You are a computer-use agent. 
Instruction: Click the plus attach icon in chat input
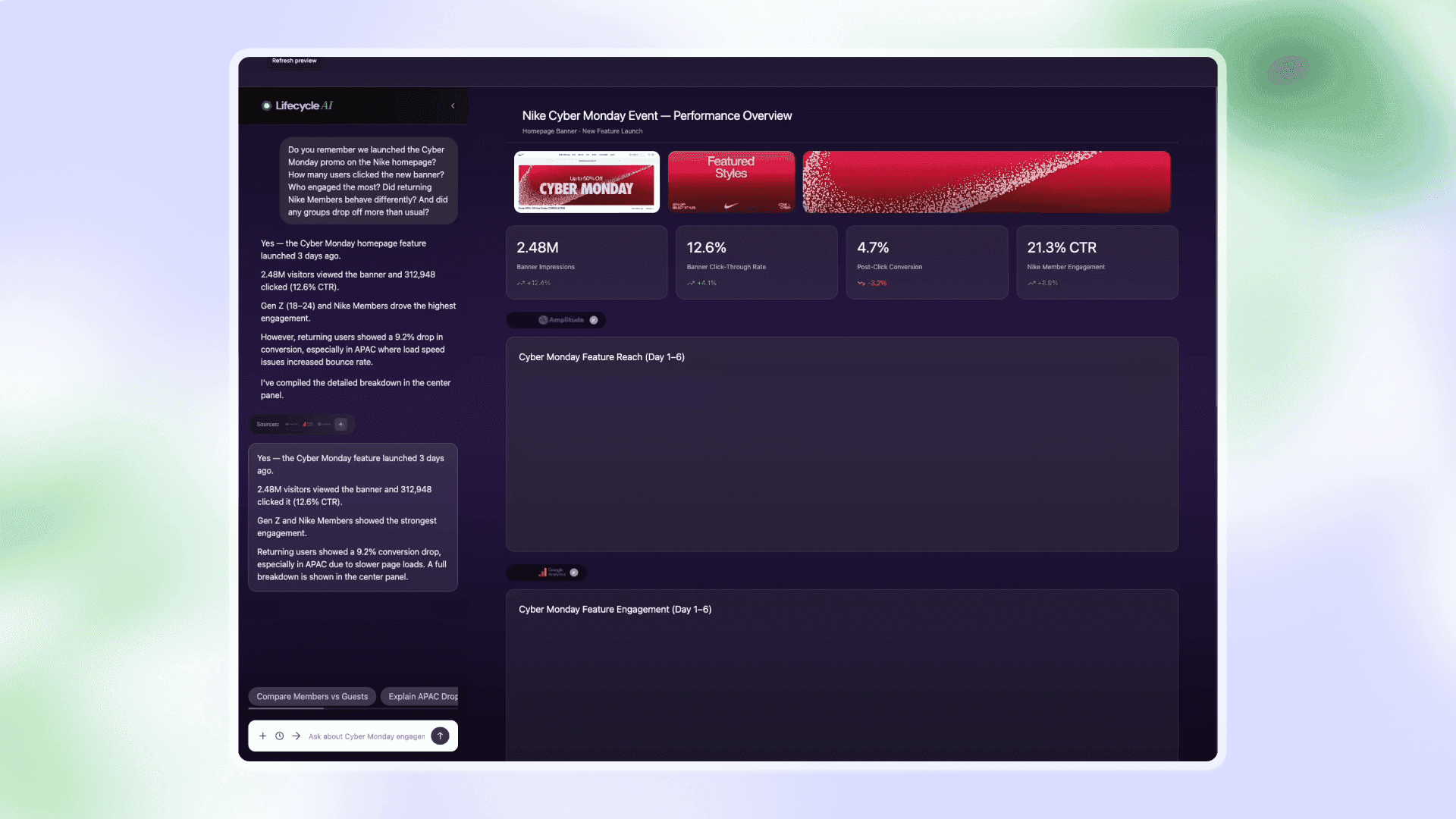[262, 736]
